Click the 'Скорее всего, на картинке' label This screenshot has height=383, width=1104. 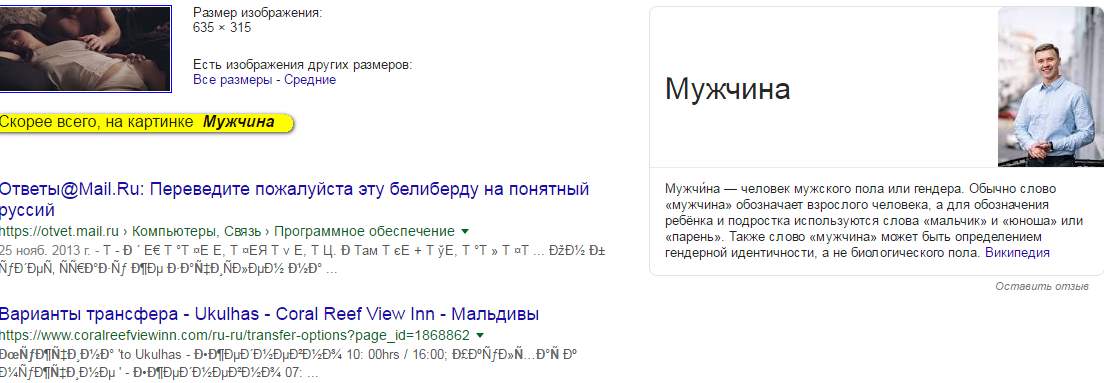(x=97, y=122)
